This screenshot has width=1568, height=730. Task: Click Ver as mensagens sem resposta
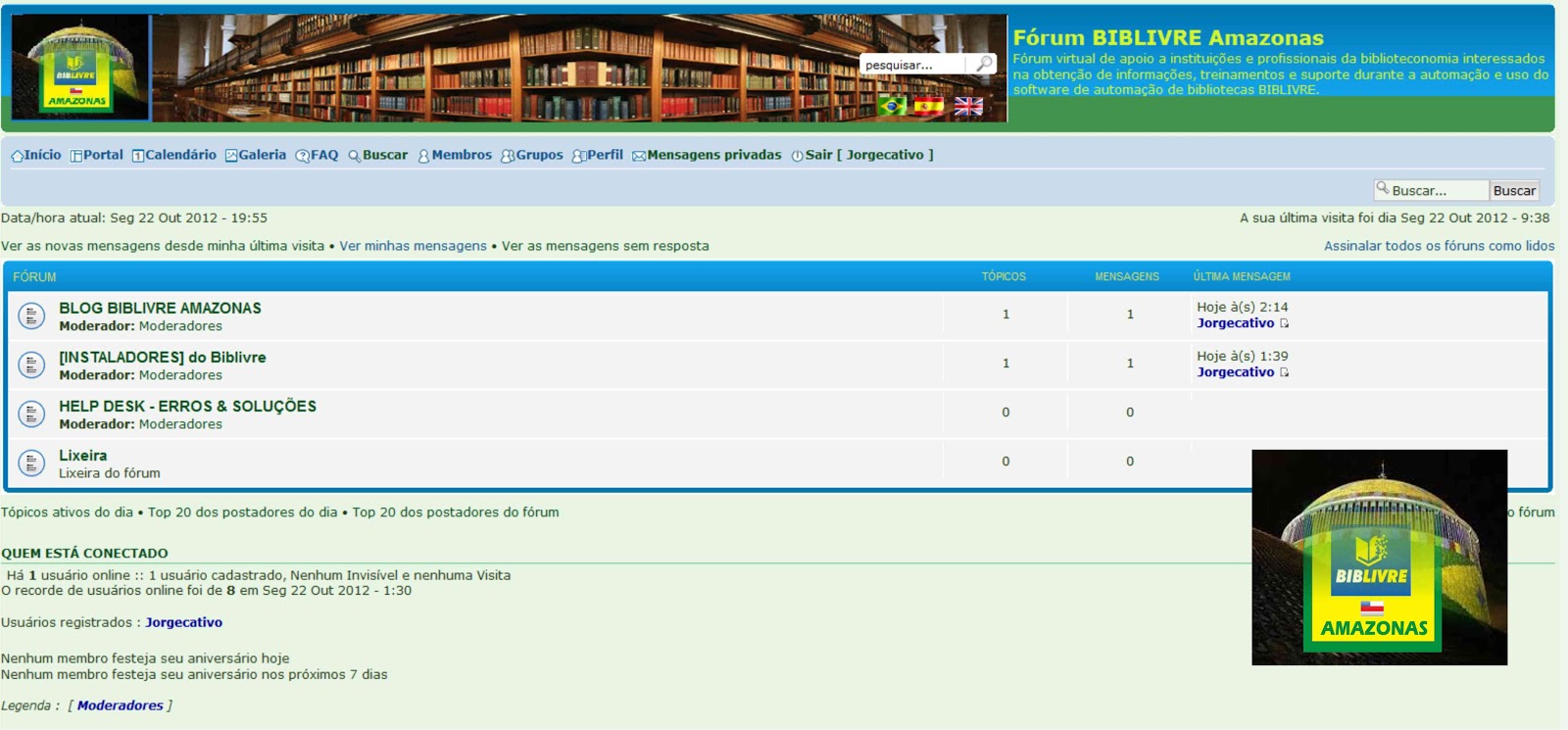pos(606,246)
